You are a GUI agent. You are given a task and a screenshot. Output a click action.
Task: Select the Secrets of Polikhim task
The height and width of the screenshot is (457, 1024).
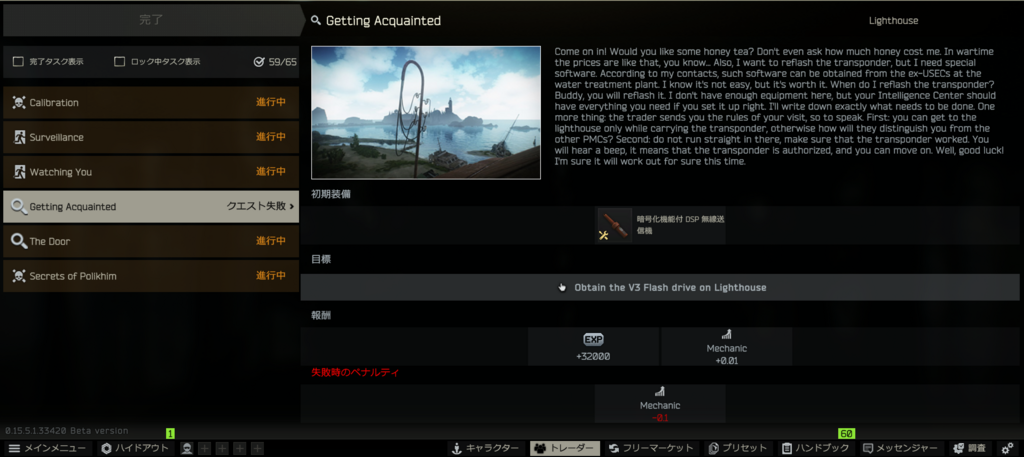(x=151, y=276)
